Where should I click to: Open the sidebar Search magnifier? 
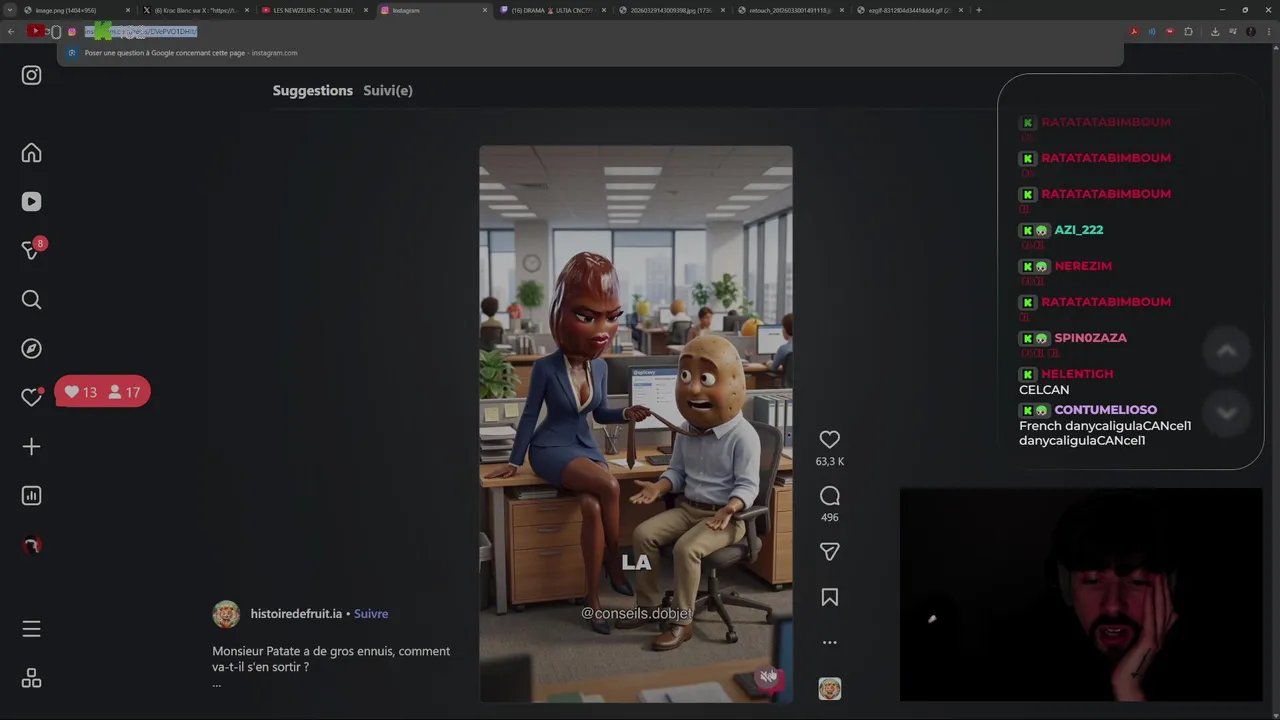(x=31, y=299)
